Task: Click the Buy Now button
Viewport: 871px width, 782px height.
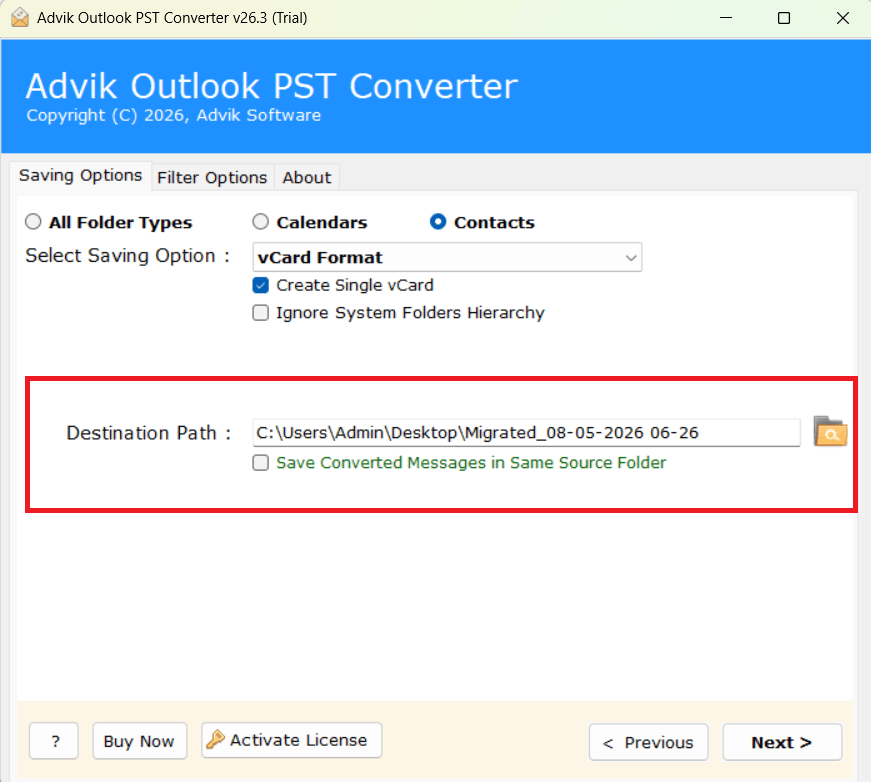Action: coord(139,741)
